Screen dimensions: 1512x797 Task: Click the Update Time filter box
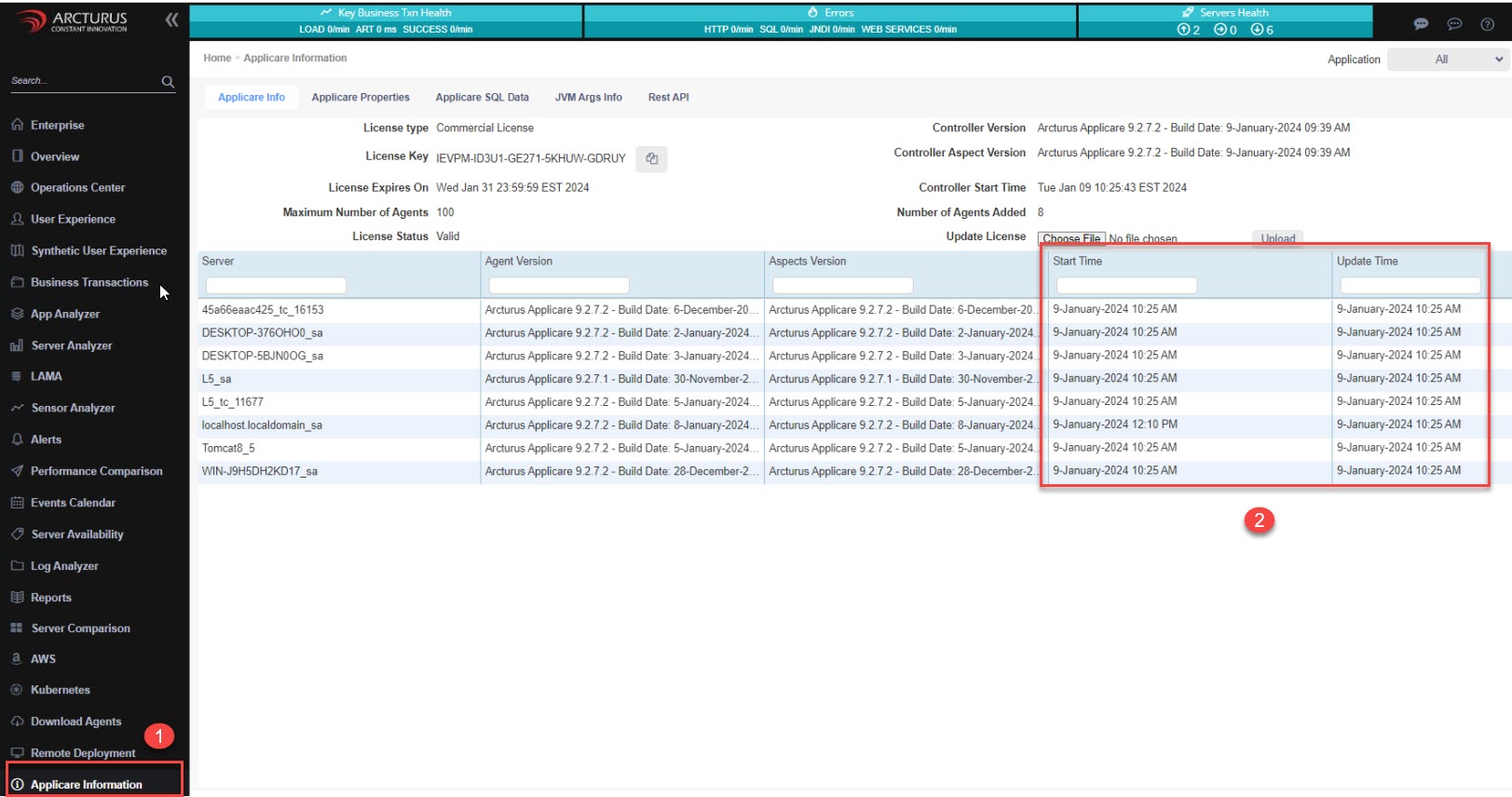click(1410, 285)
